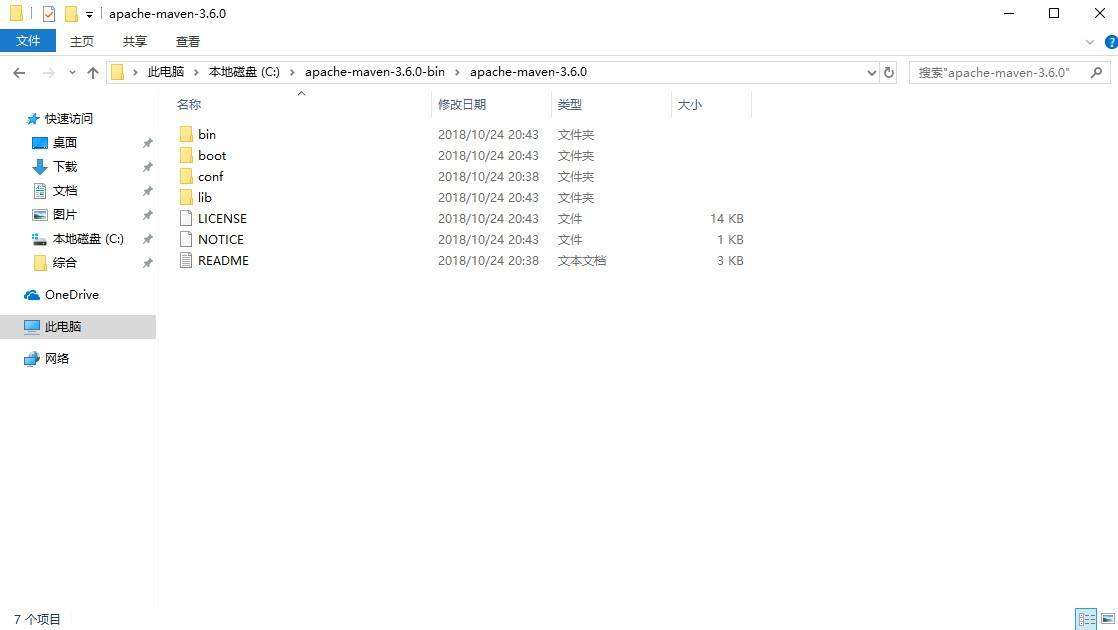Open 本地磁盘 (C:) in quick access
The image size is (1118, 630).
coord(88,239)
